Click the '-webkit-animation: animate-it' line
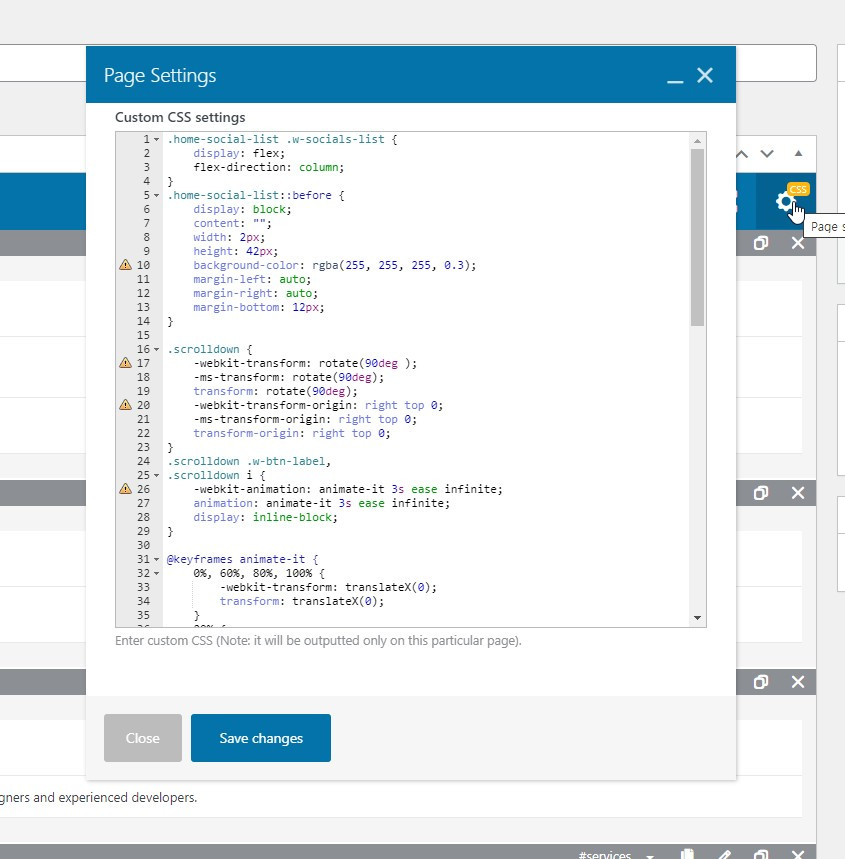 348,489
